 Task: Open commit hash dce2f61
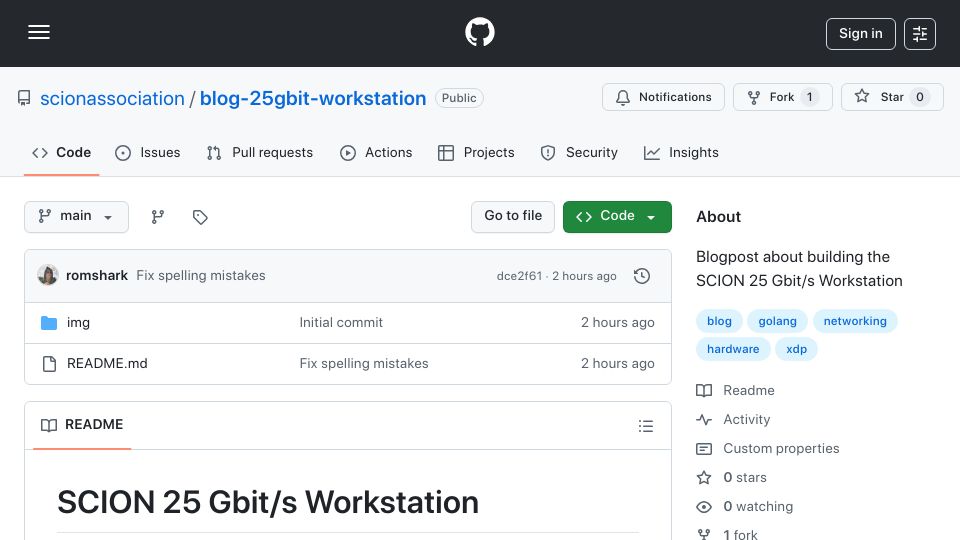tap(519, 276)
